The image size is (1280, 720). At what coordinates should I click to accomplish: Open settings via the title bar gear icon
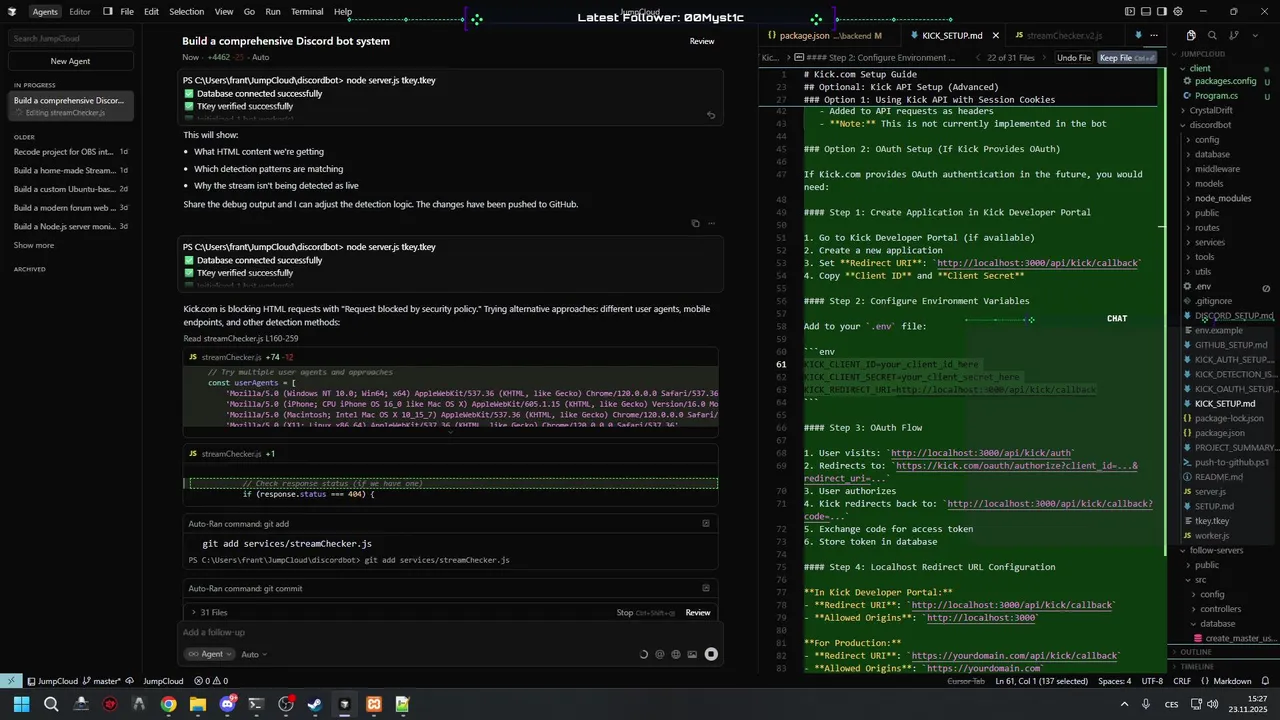(x=1176, y=12)
